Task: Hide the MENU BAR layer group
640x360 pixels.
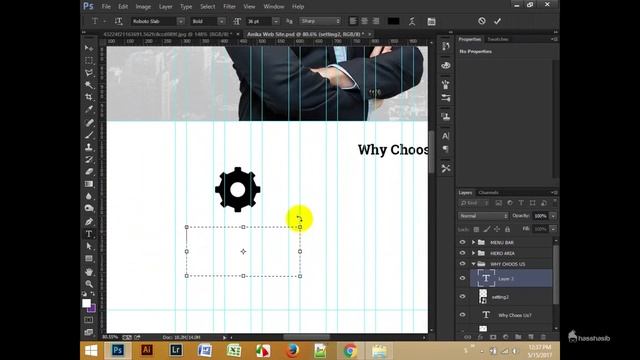Action: pyautogui.click(x=462, y=242)
